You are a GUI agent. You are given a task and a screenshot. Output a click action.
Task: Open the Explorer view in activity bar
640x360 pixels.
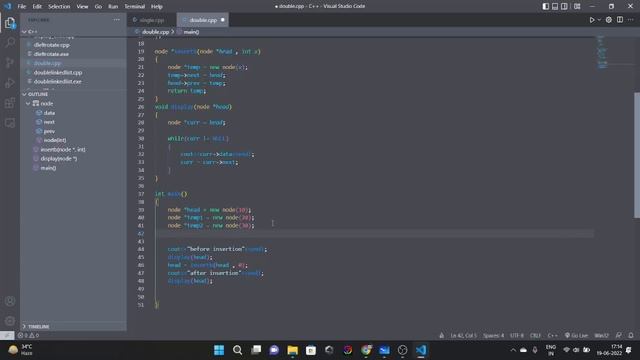pyautogui.click(x=10, y=23)
